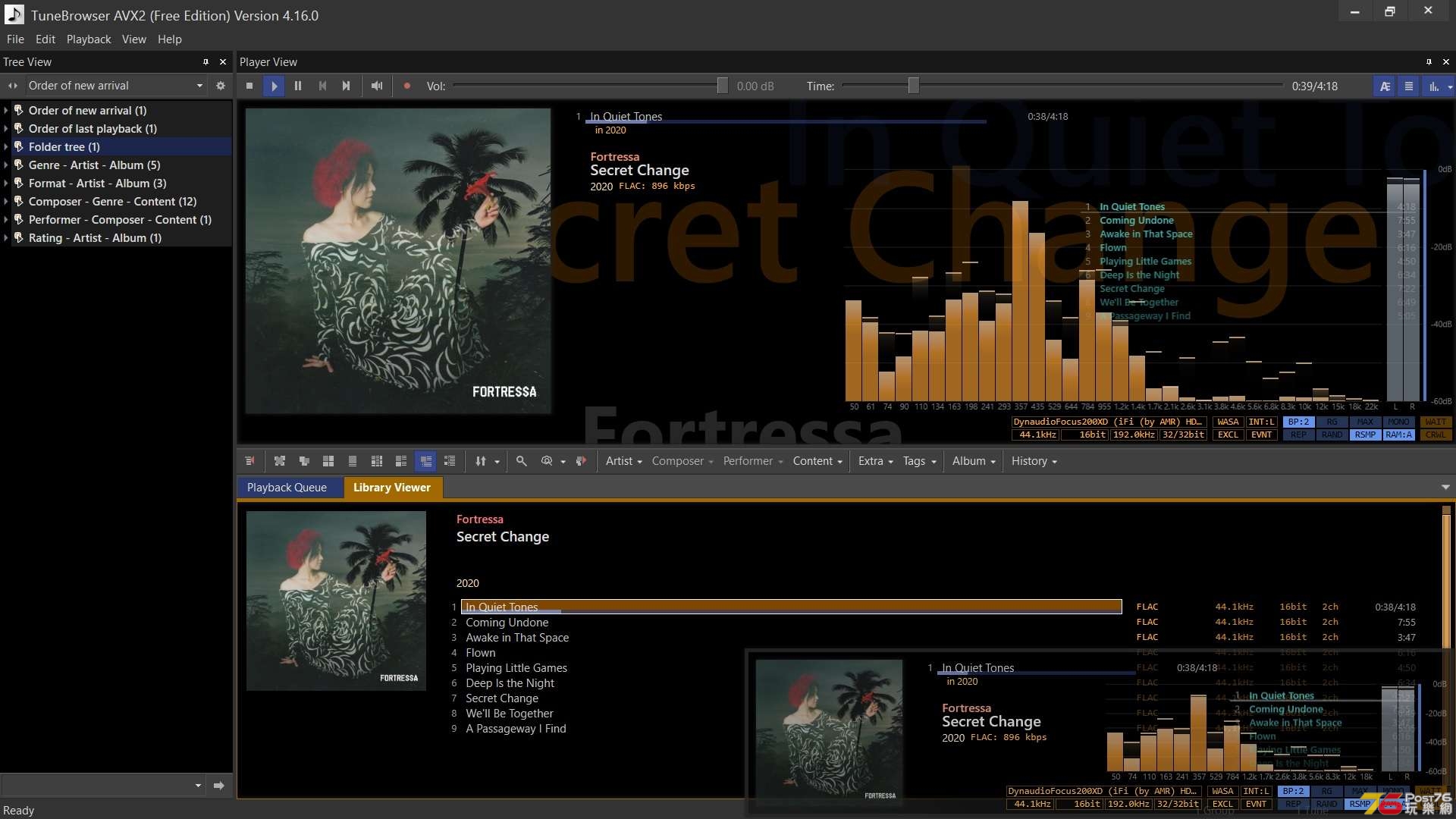Select the first cover-art view mode icon
This screenshot has width=1456, height=819.
[x=280, y=461]
